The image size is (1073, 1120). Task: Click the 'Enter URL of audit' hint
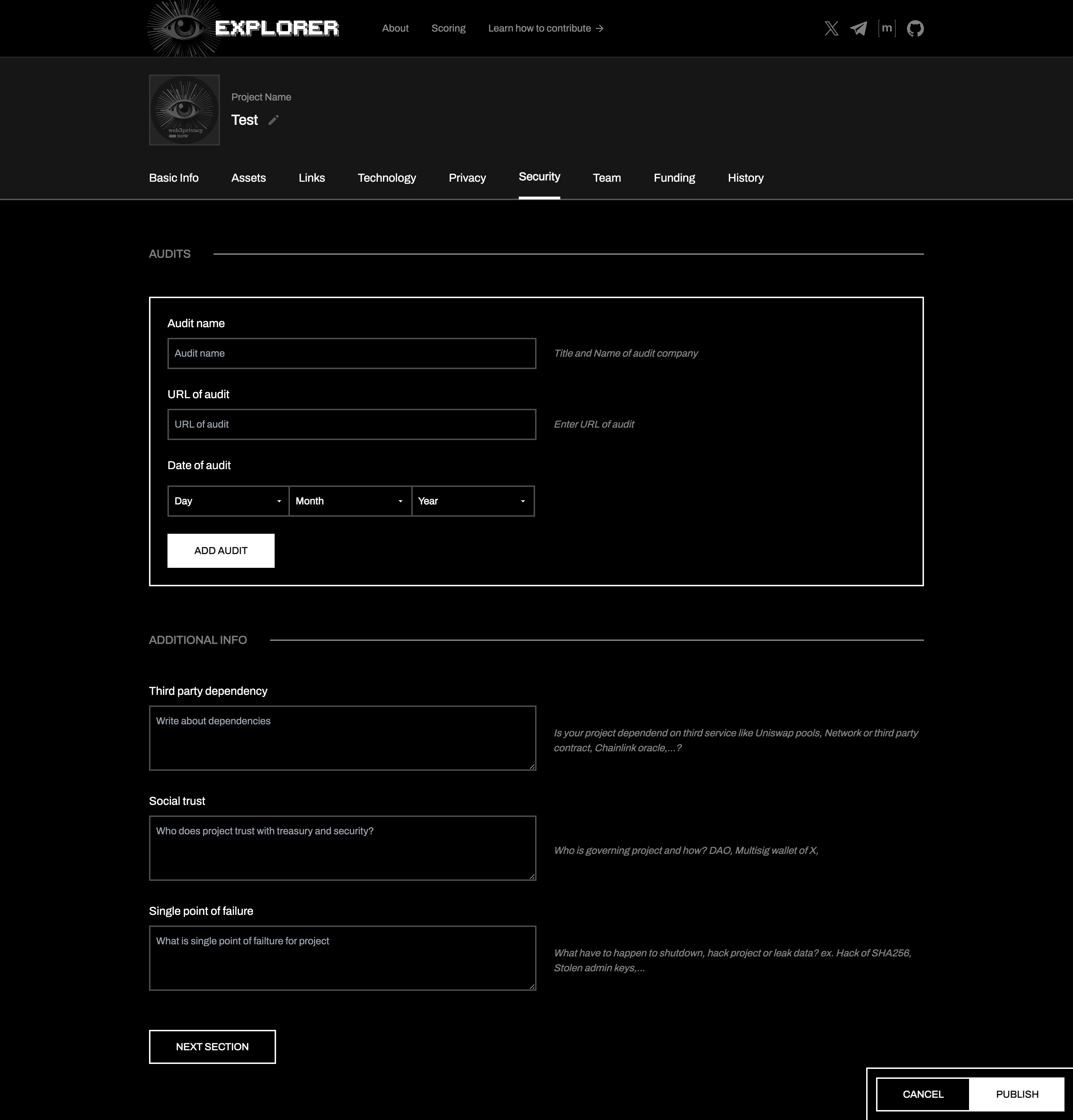[x=594, y=424]
